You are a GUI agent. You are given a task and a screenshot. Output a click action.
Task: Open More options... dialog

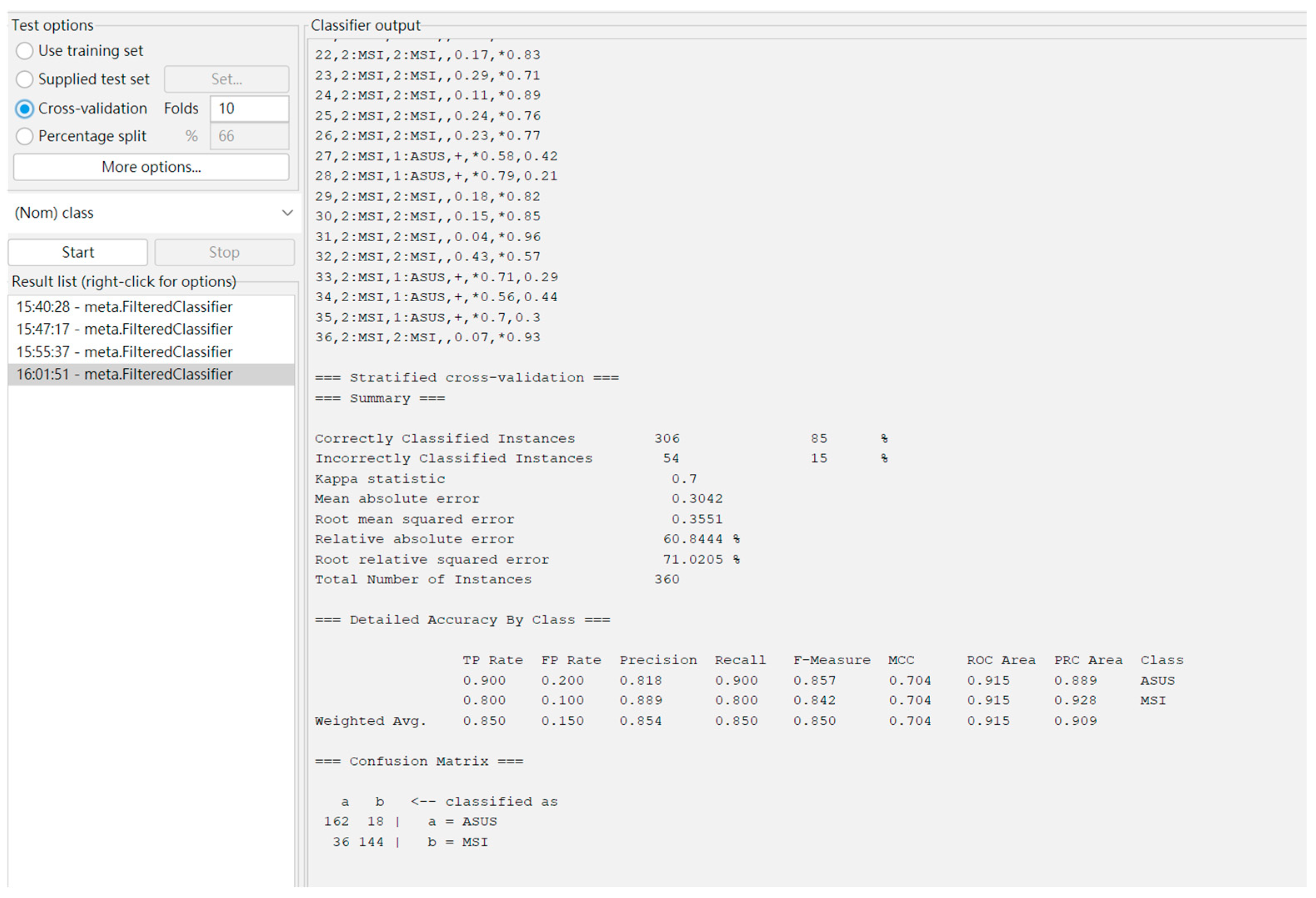click(x=151, y=167)
